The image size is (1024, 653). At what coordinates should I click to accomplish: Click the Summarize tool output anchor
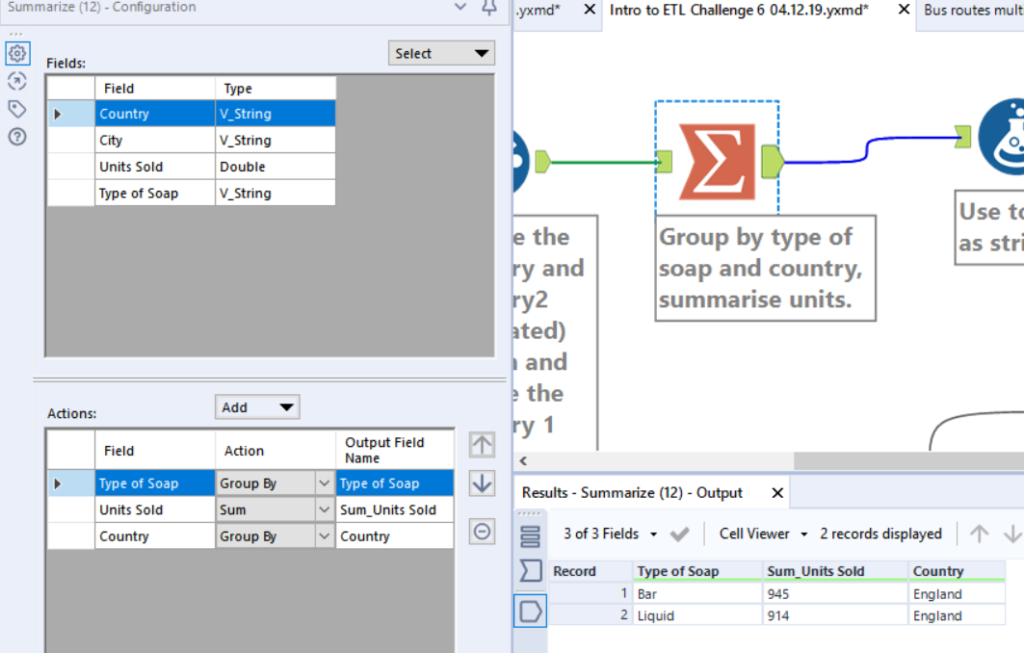[772, 161]
